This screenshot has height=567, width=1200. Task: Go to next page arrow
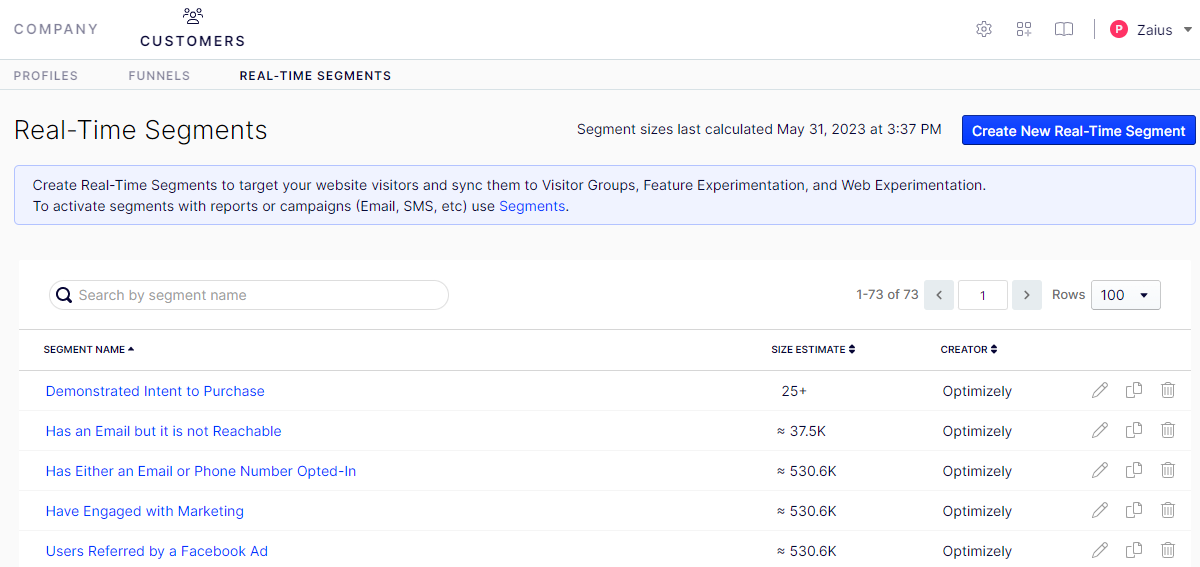[1027, 295]
